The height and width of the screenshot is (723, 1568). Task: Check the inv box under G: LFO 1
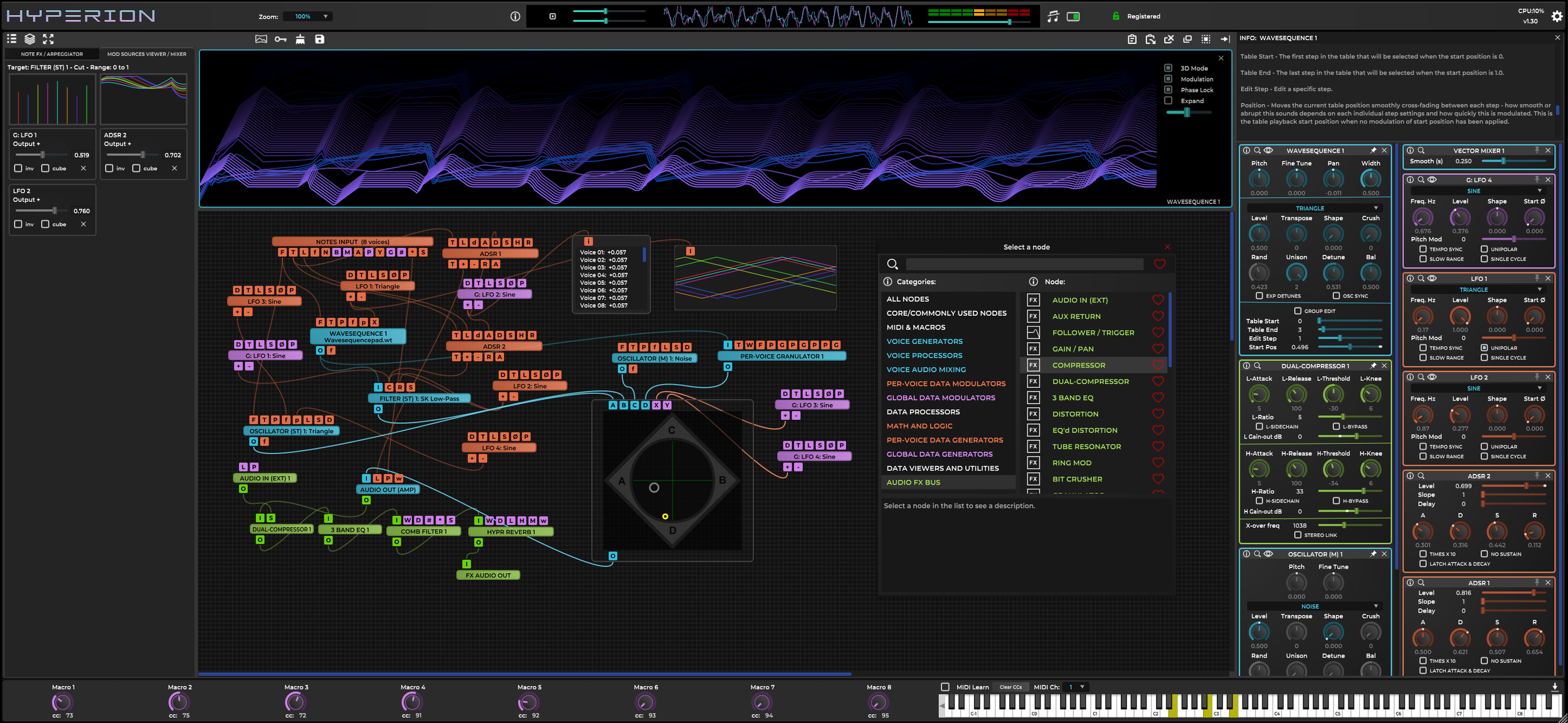[x=18, y=168]
